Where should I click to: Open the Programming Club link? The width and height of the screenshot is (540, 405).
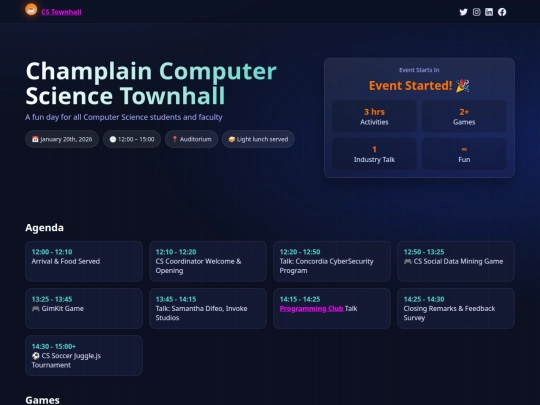[x=312, y=309]
